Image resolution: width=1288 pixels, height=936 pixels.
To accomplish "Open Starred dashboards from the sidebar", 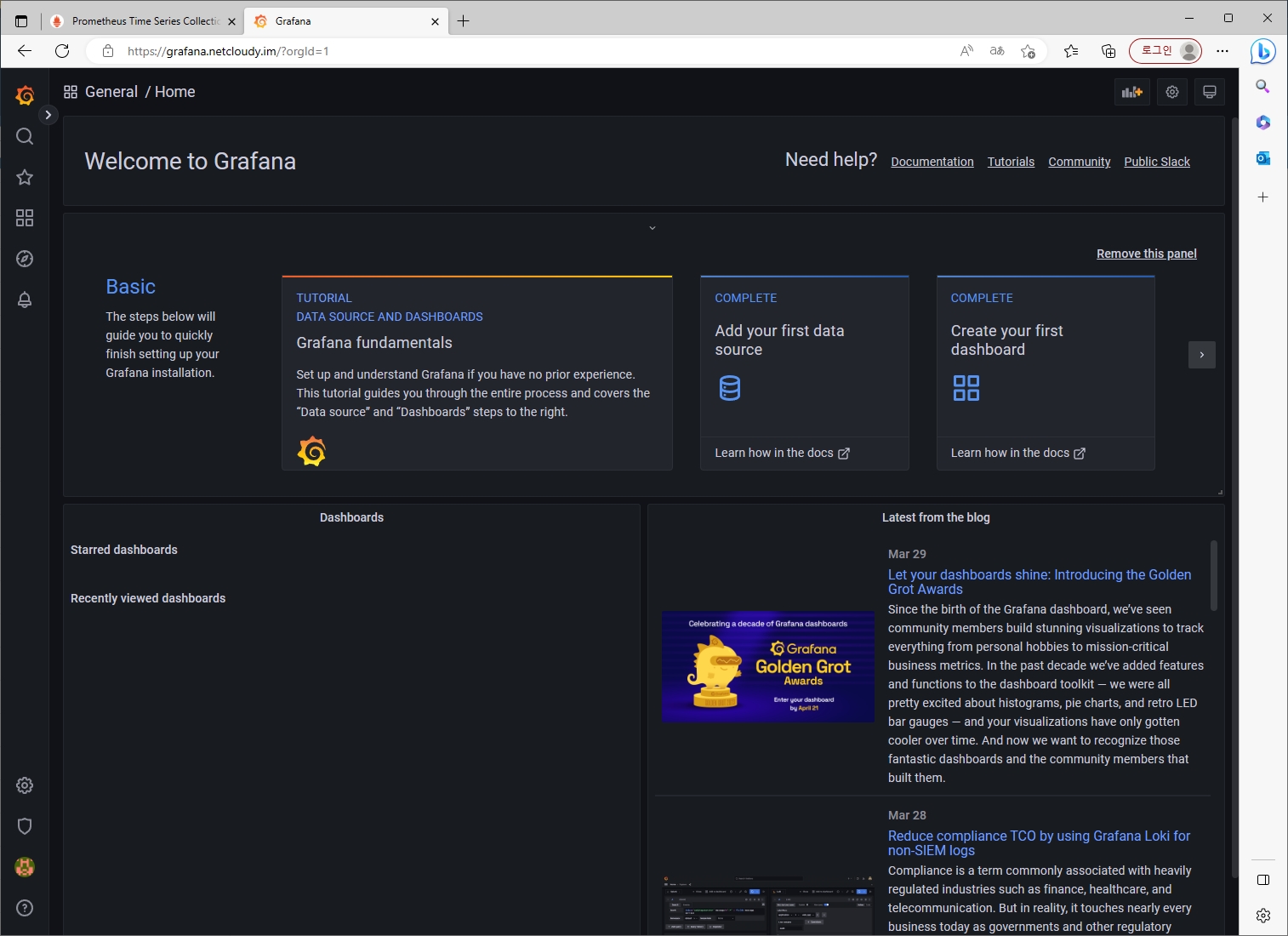I will click(25, 177).
